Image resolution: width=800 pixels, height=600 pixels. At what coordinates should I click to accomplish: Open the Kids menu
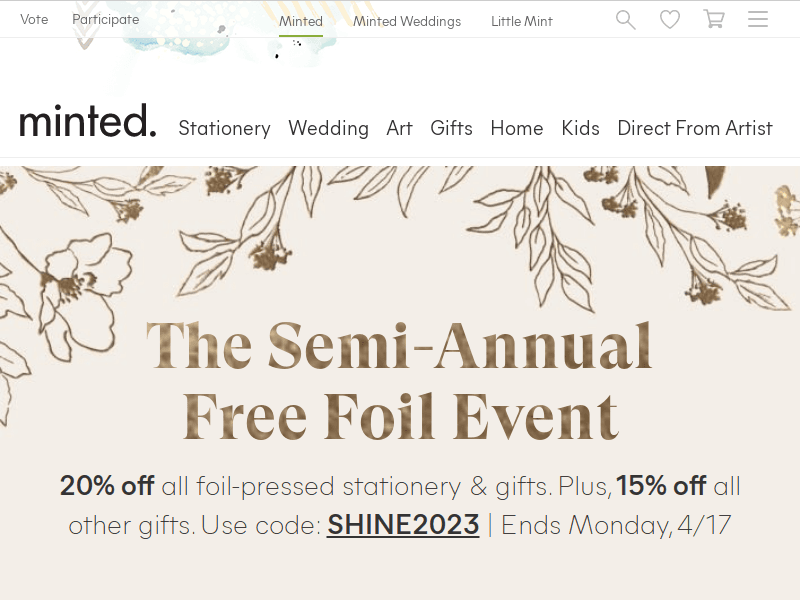(x=580, y=128)
